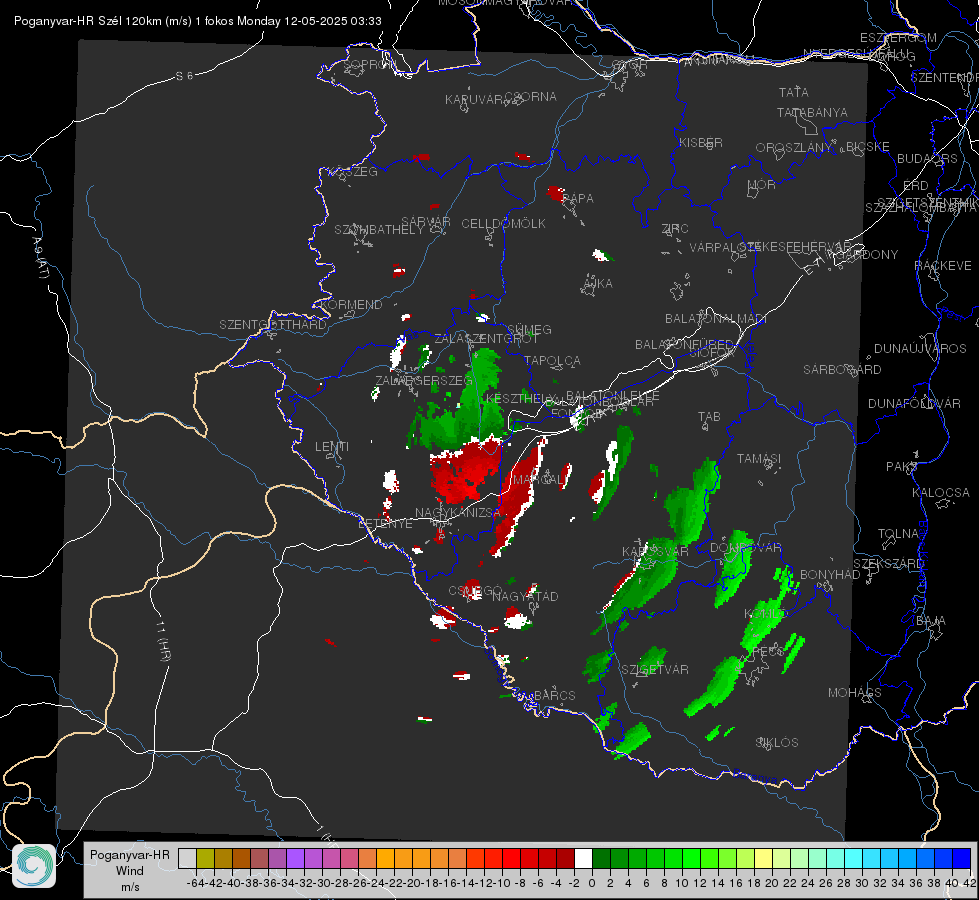Viewport: 979px width, 900px height.
Task: Select the cyan swatch between 28 and 30
Action: [853, 858]
